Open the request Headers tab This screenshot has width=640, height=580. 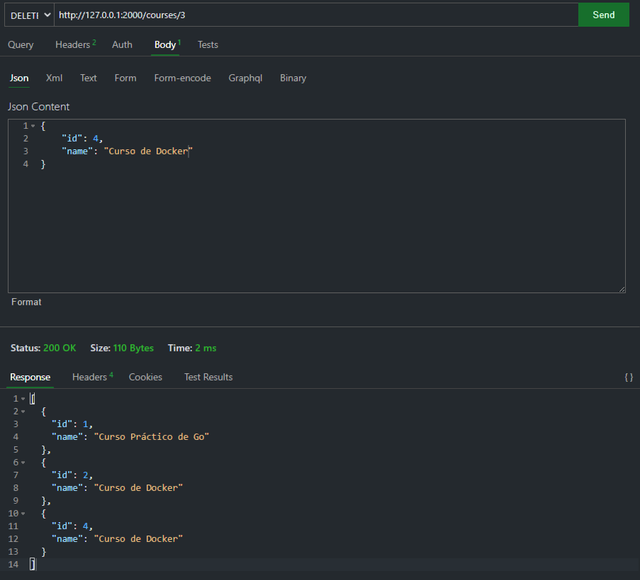pyautogui.click(x=76, y=44)
